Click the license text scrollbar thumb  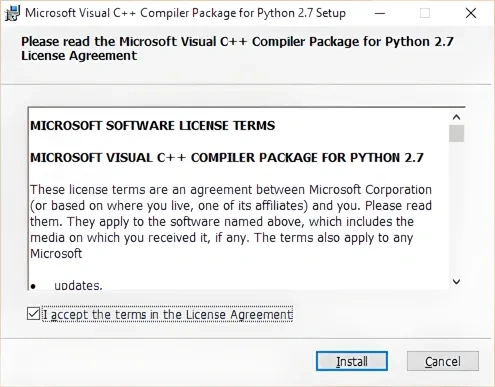pyautogui.click(x=456, y=133)
